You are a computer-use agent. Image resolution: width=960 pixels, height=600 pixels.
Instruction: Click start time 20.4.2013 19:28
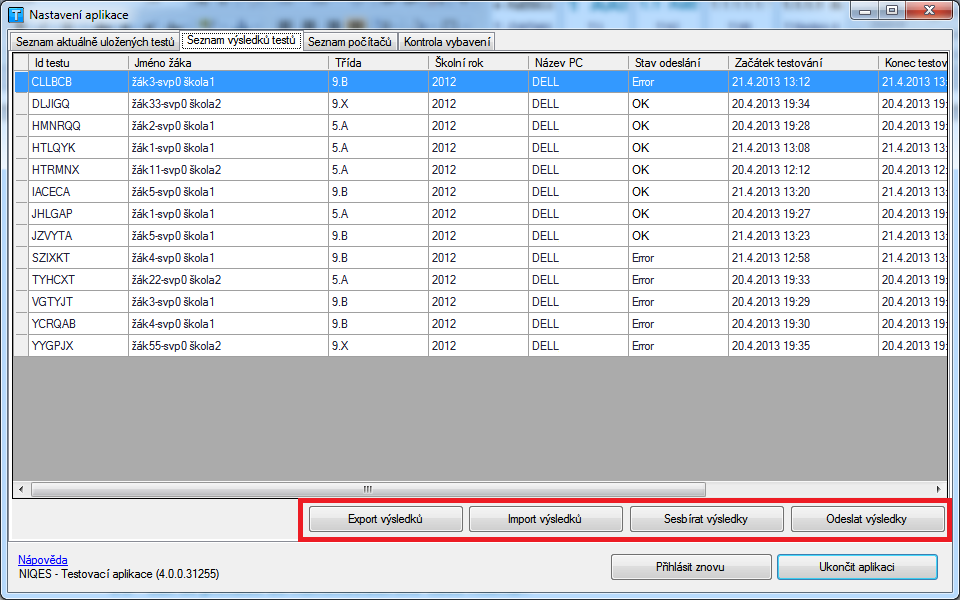click(803, 126)
